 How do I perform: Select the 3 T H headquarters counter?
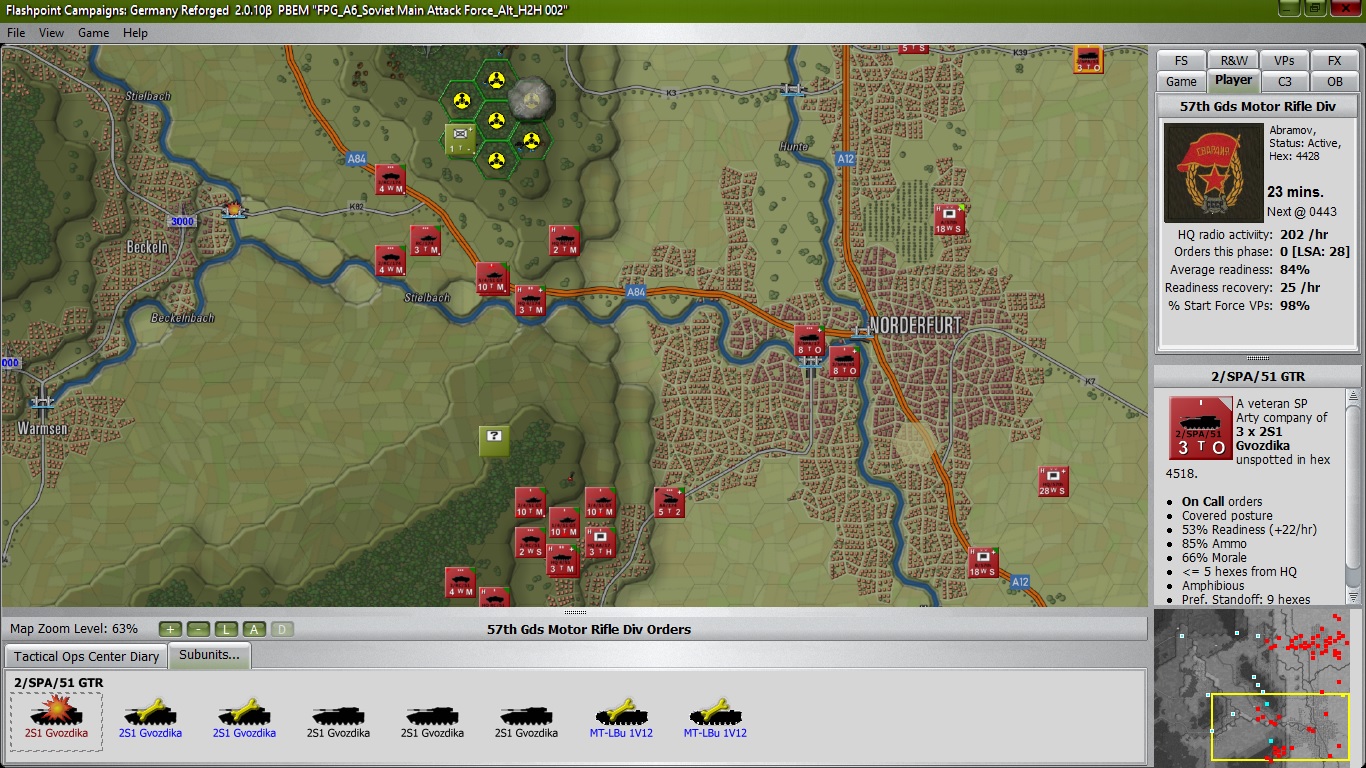599,542
